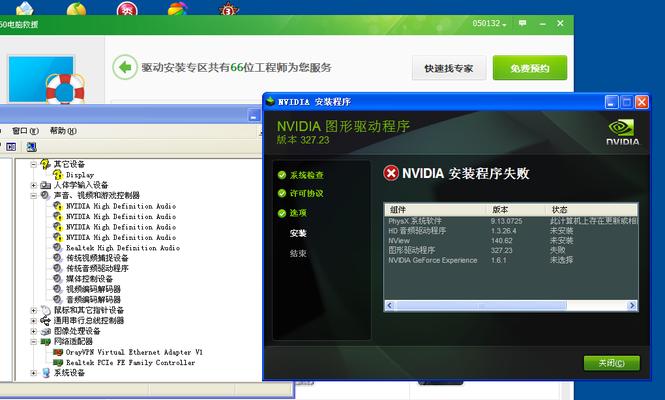Click the 声音、视频和游戏控制器 category icon
This screenshot has height=400, width=665.
[x=45, y=196]
